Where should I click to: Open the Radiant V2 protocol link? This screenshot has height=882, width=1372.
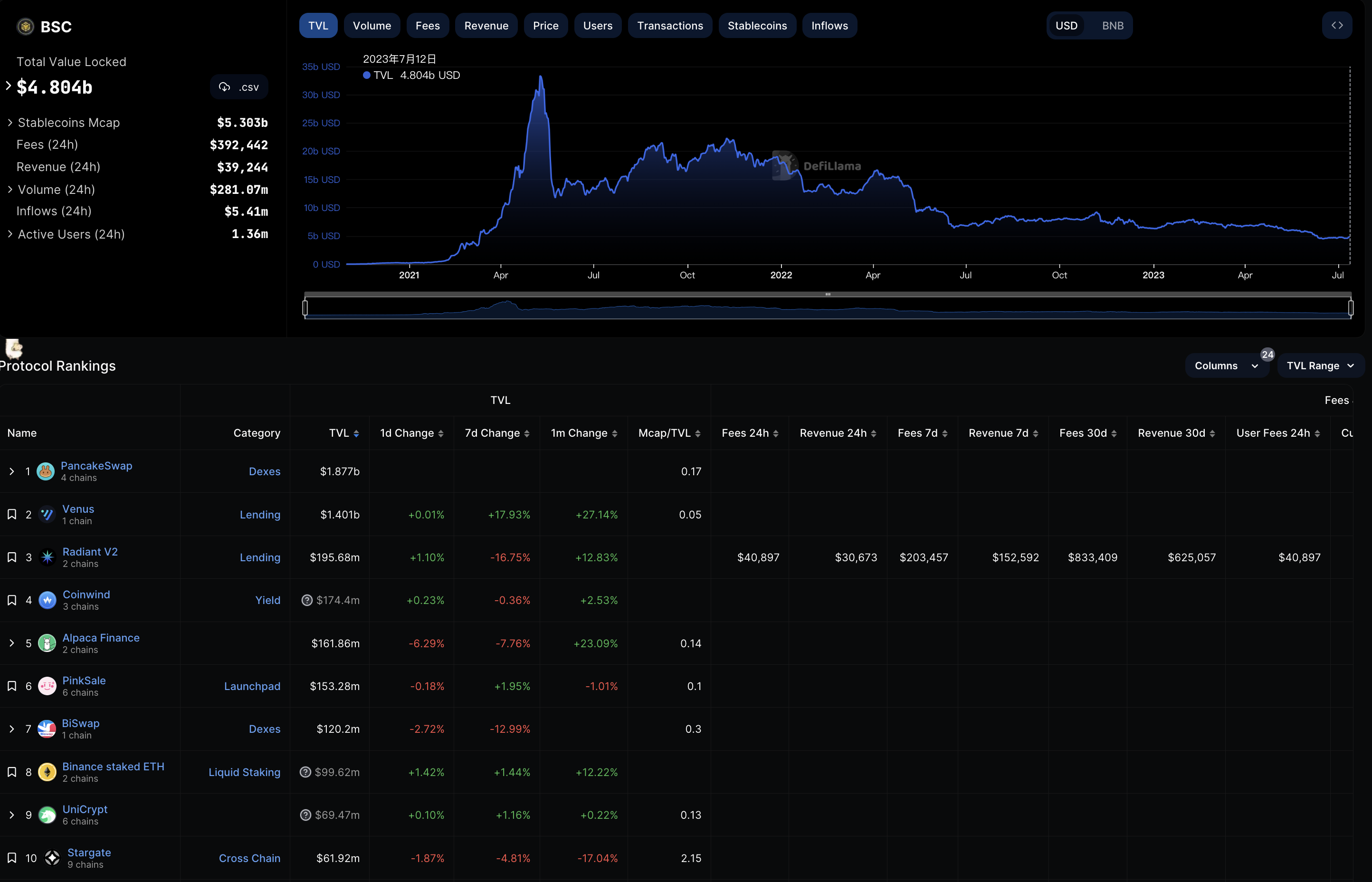tap(90, 552)
